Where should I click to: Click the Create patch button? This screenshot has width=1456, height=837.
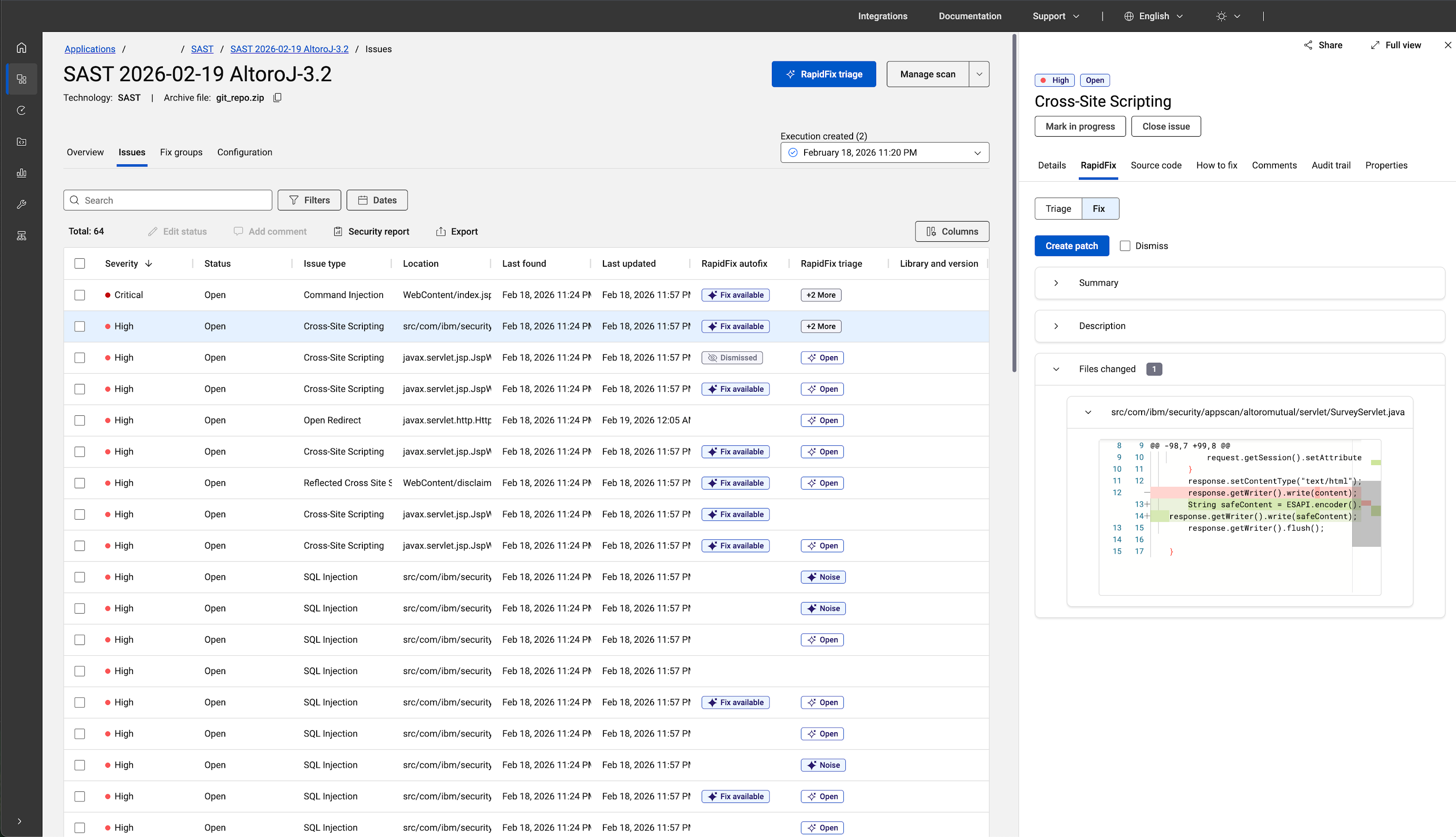tap(1071, 246)
